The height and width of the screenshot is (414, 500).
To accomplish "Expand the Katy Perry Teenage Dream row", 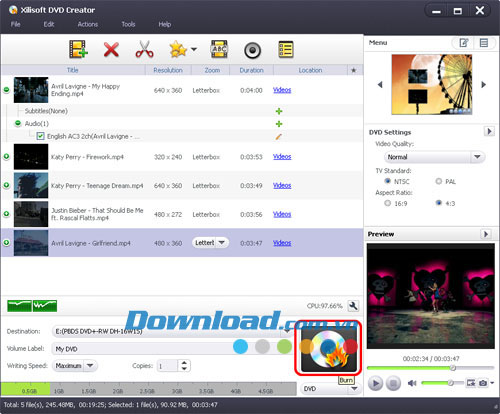I will [6, 185].
